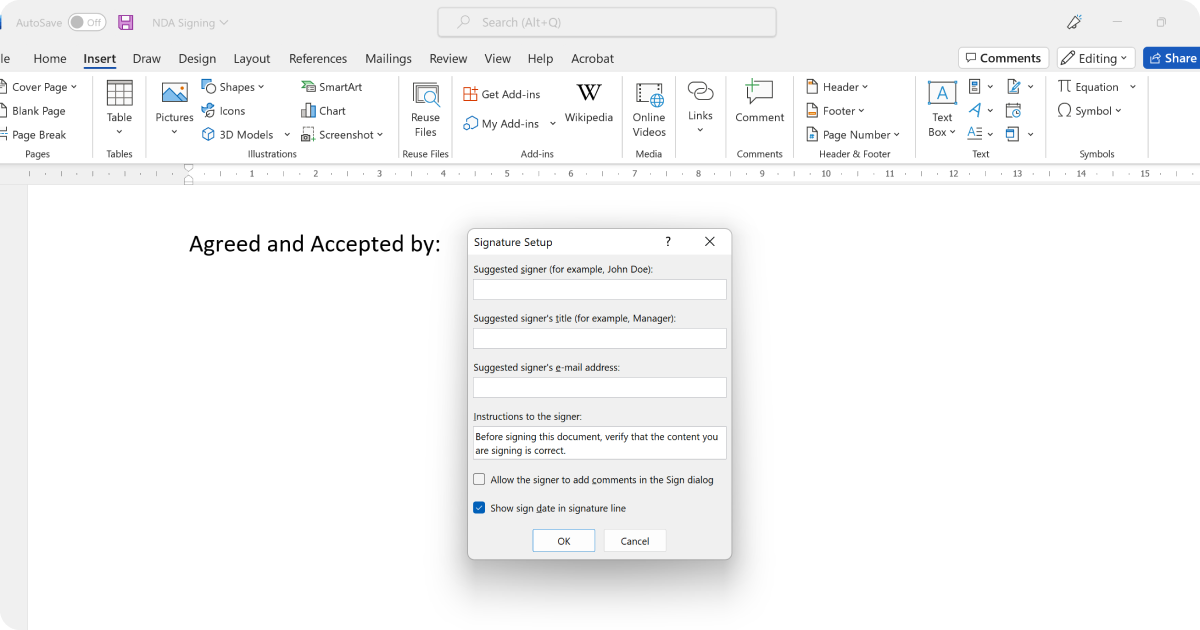Open the References tab
The height and width of the screenshot is (630, 1200).
318,59
